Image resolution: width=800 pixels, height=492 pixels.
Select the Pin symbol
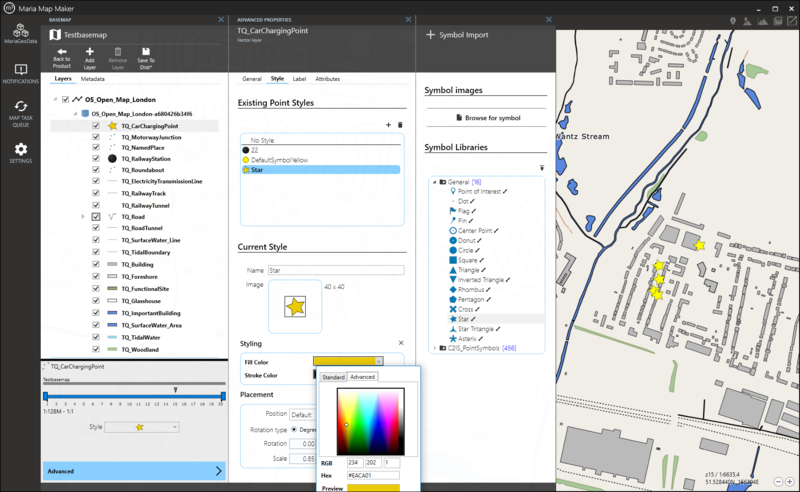[461, 220]
